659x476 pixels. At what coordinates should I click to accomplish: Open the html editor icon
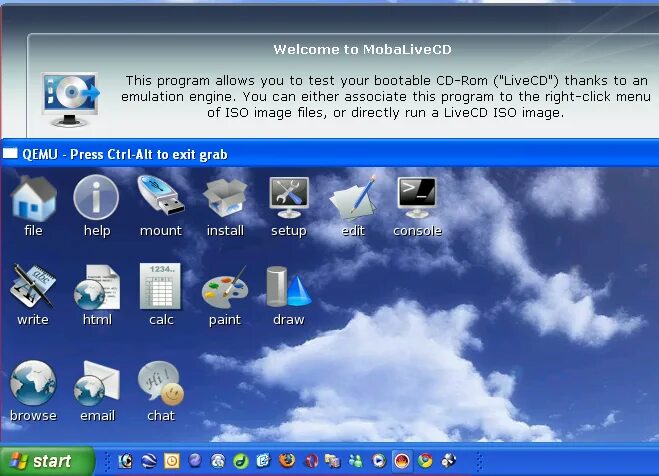(x=97, y=287)
